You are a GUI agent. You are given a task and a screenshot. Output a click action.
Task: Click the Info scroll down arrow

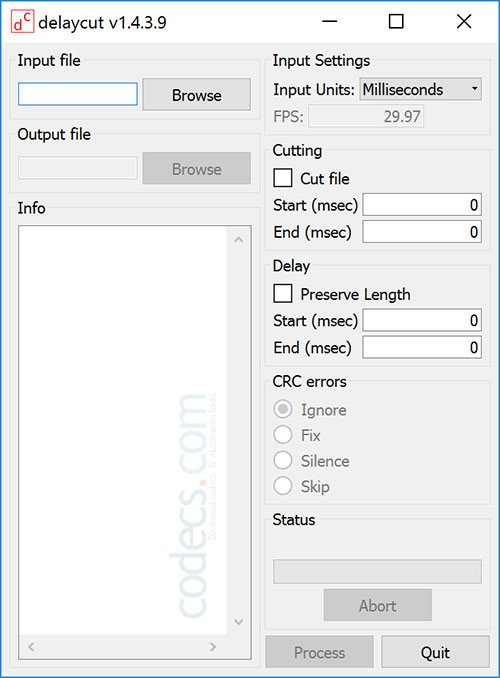[238, 622]
